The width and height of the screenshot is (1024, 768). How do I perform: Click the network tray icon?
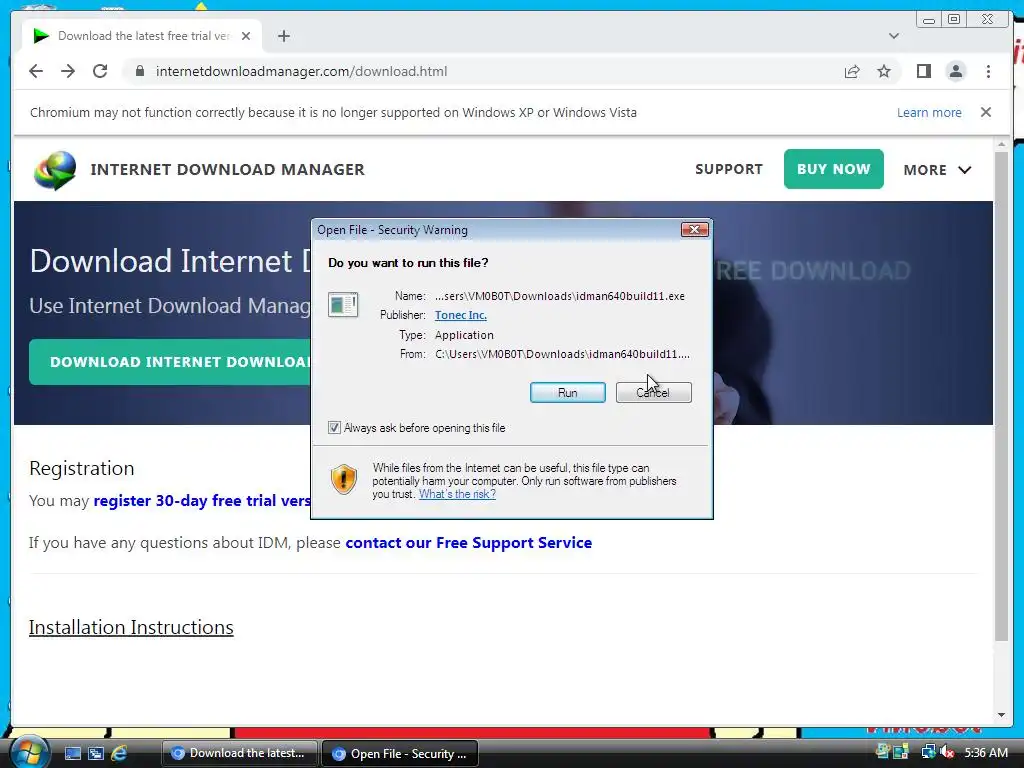(x=928, y=753)
